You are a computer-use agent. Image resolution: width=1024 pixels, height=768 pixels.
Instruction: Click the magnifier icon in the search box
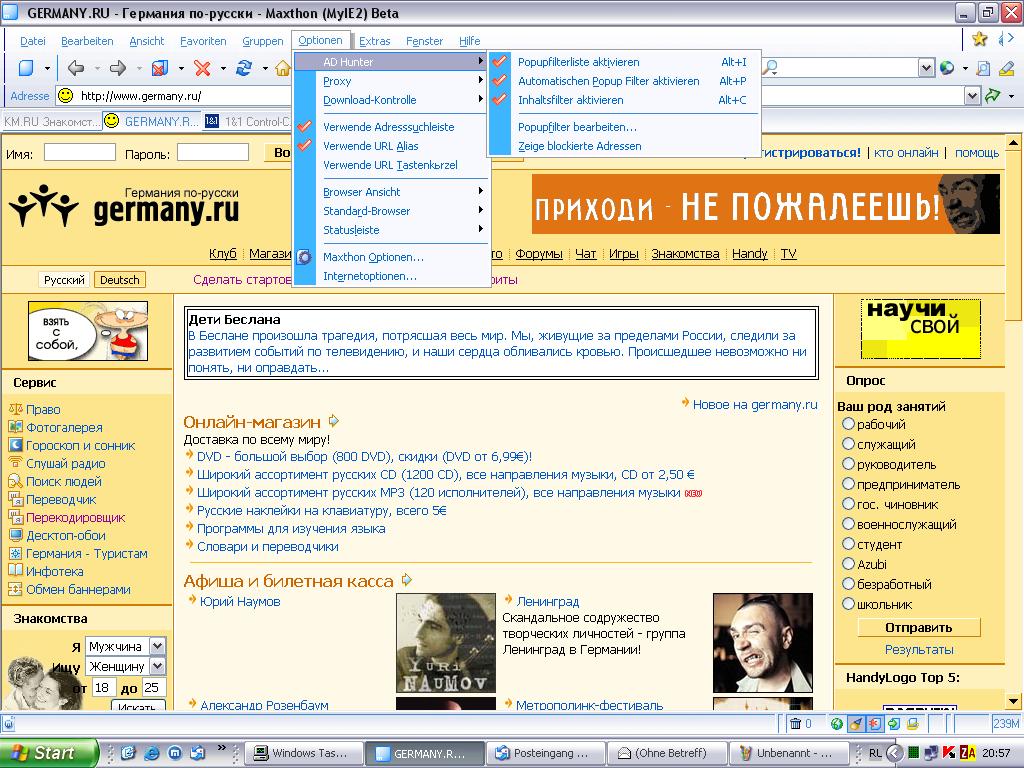point(771,68)
